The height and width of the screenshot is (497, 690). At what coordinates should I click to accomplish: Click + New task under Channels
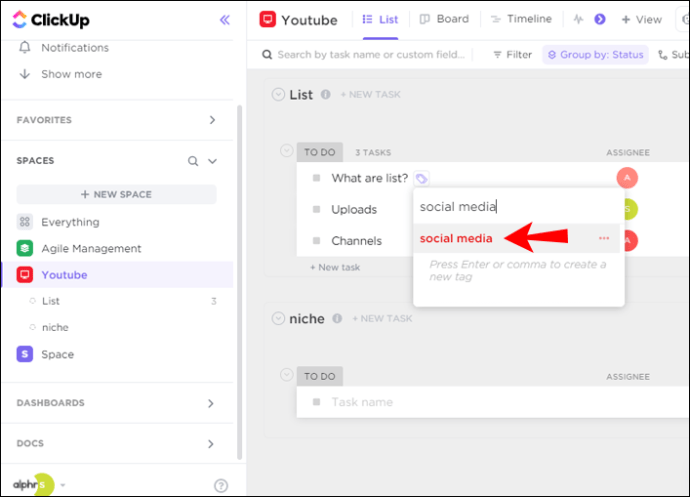point(335,267)
